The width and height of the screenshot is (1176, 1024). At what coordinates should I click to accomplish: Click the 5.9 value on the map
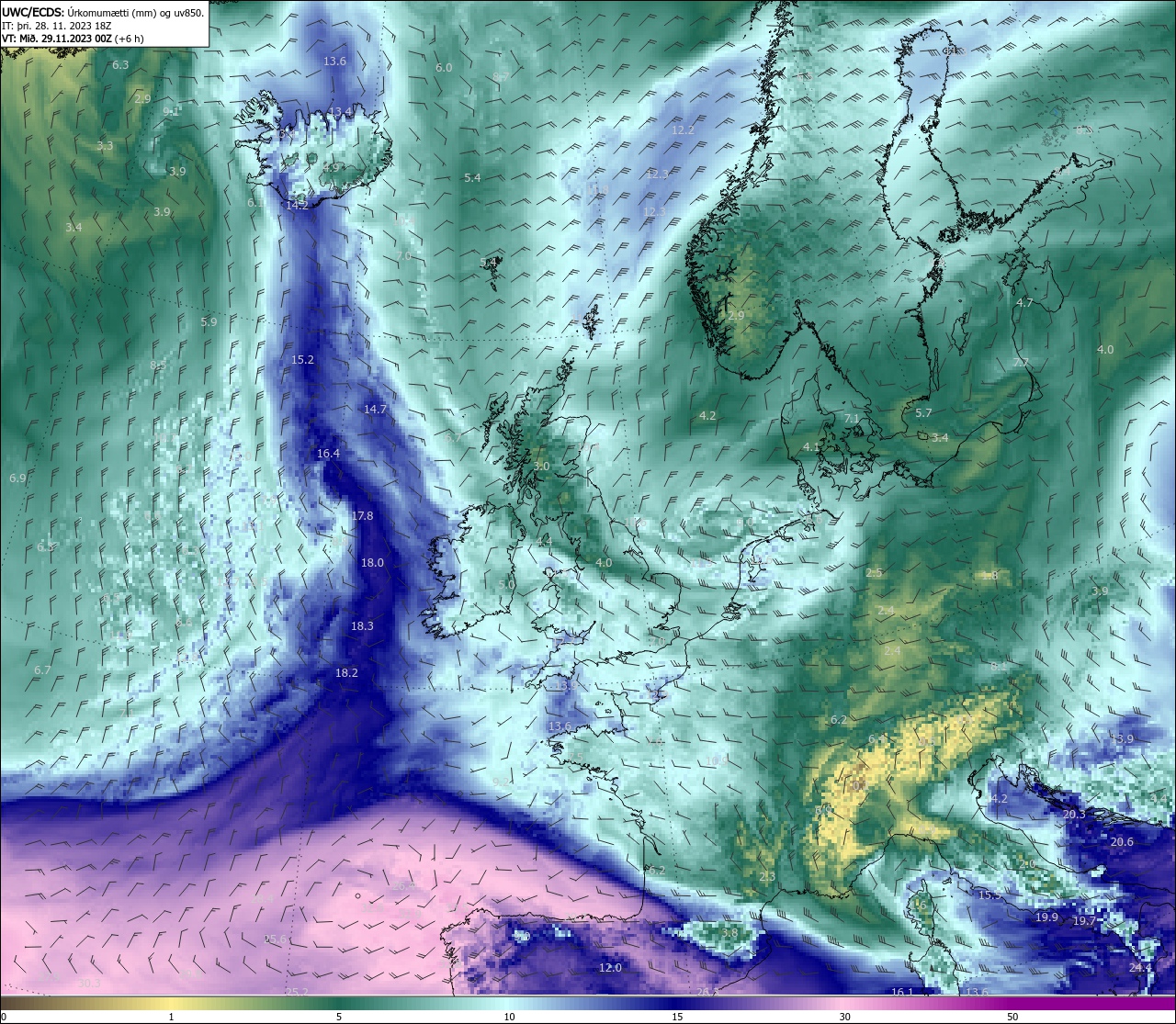tap(209, 322)
